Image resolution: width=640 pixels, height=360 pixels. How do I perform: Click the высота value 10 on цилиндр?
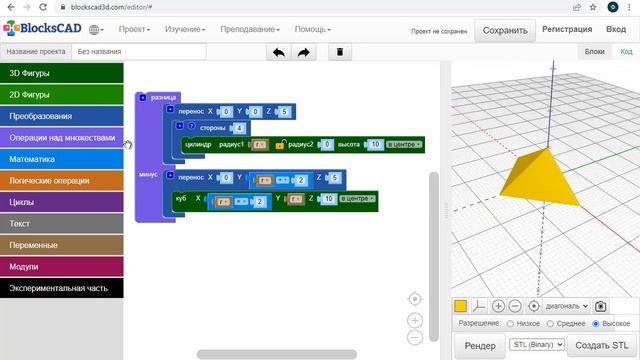[375, 144]
